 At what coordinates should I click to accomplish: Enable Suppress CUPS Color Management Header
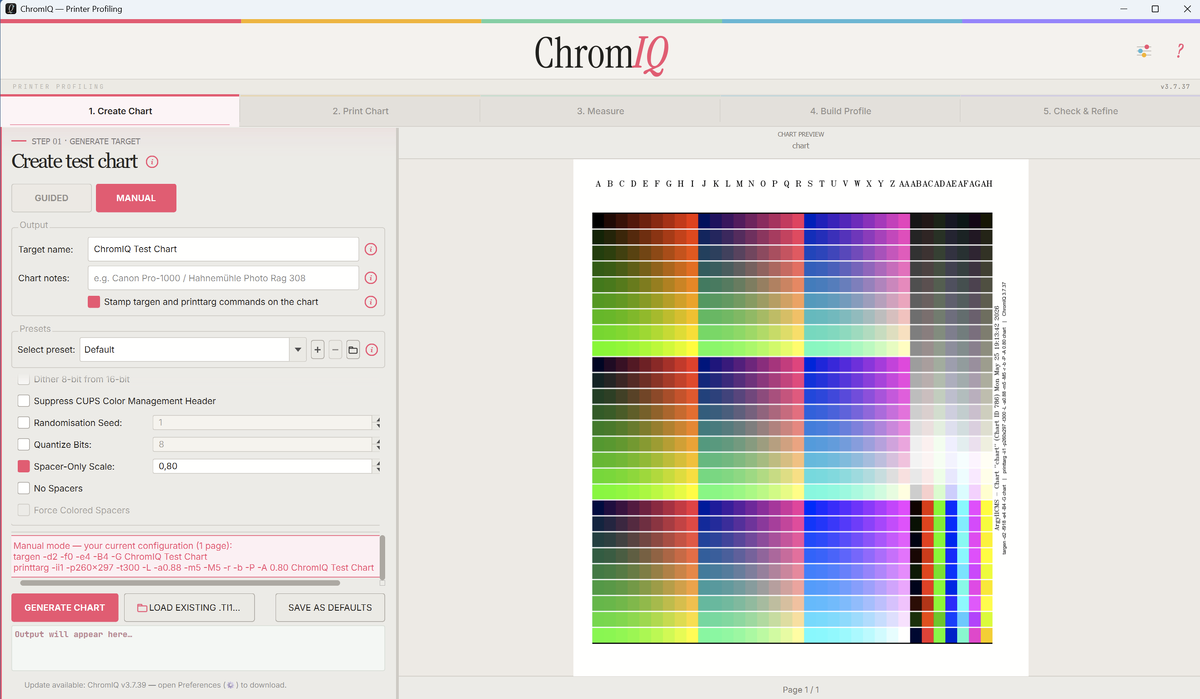[24, 401]
